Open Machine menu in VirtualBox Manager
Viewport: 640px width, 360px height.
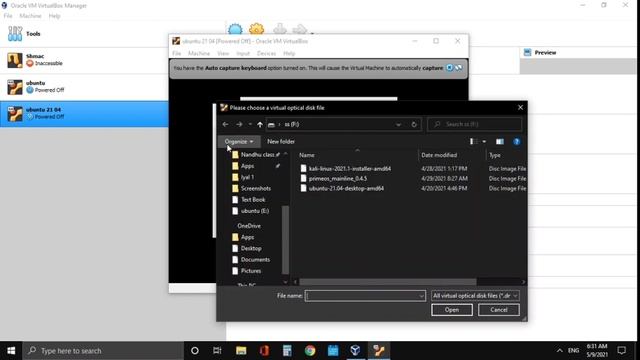(x=30, y=16)
